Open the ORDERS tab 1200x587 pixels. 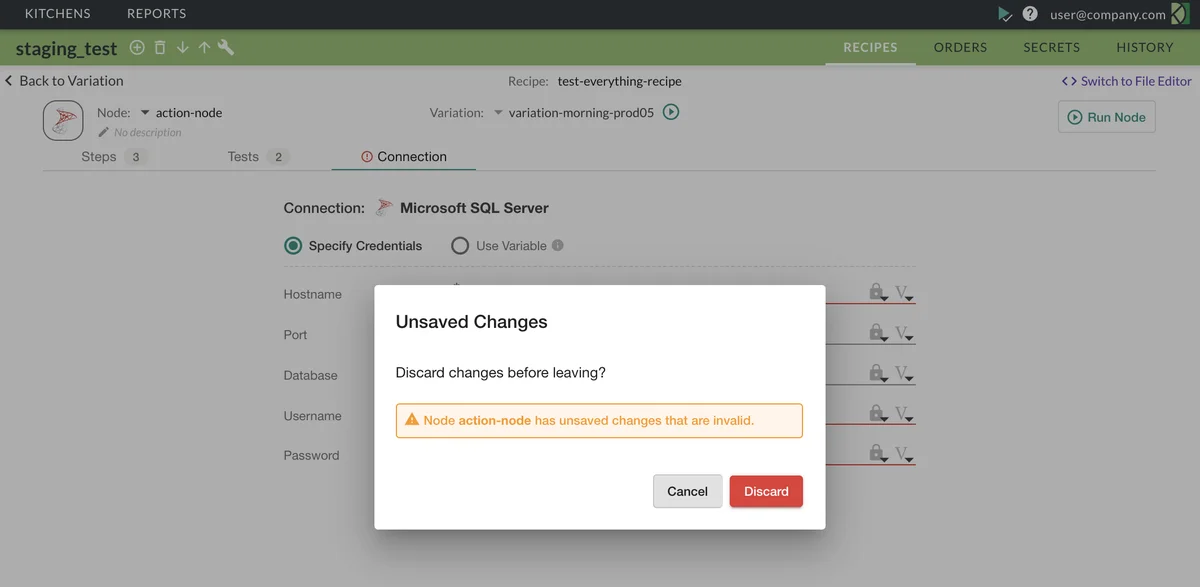(x=960, y=47)
